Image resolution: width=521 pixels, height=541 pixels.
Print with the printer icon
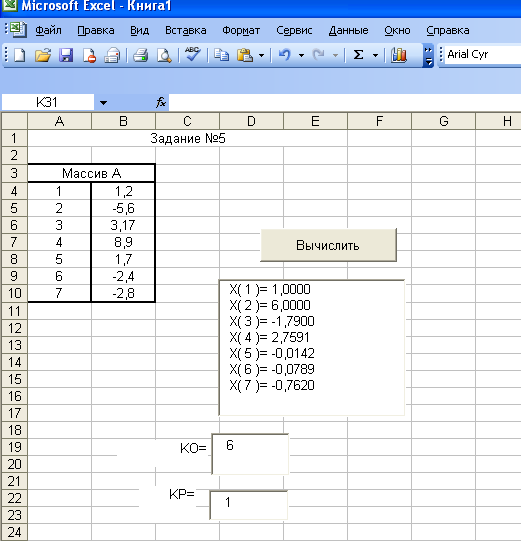[140, 55]
